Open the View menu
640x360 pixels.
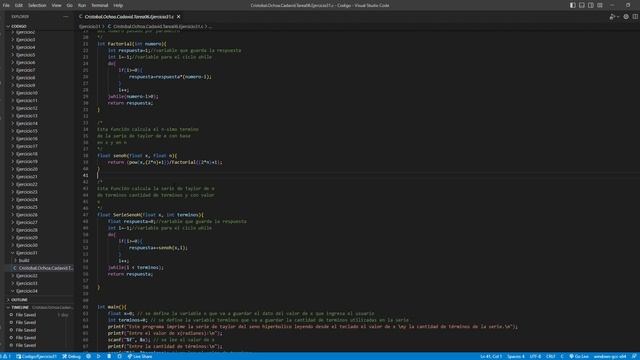click(56, 5)
